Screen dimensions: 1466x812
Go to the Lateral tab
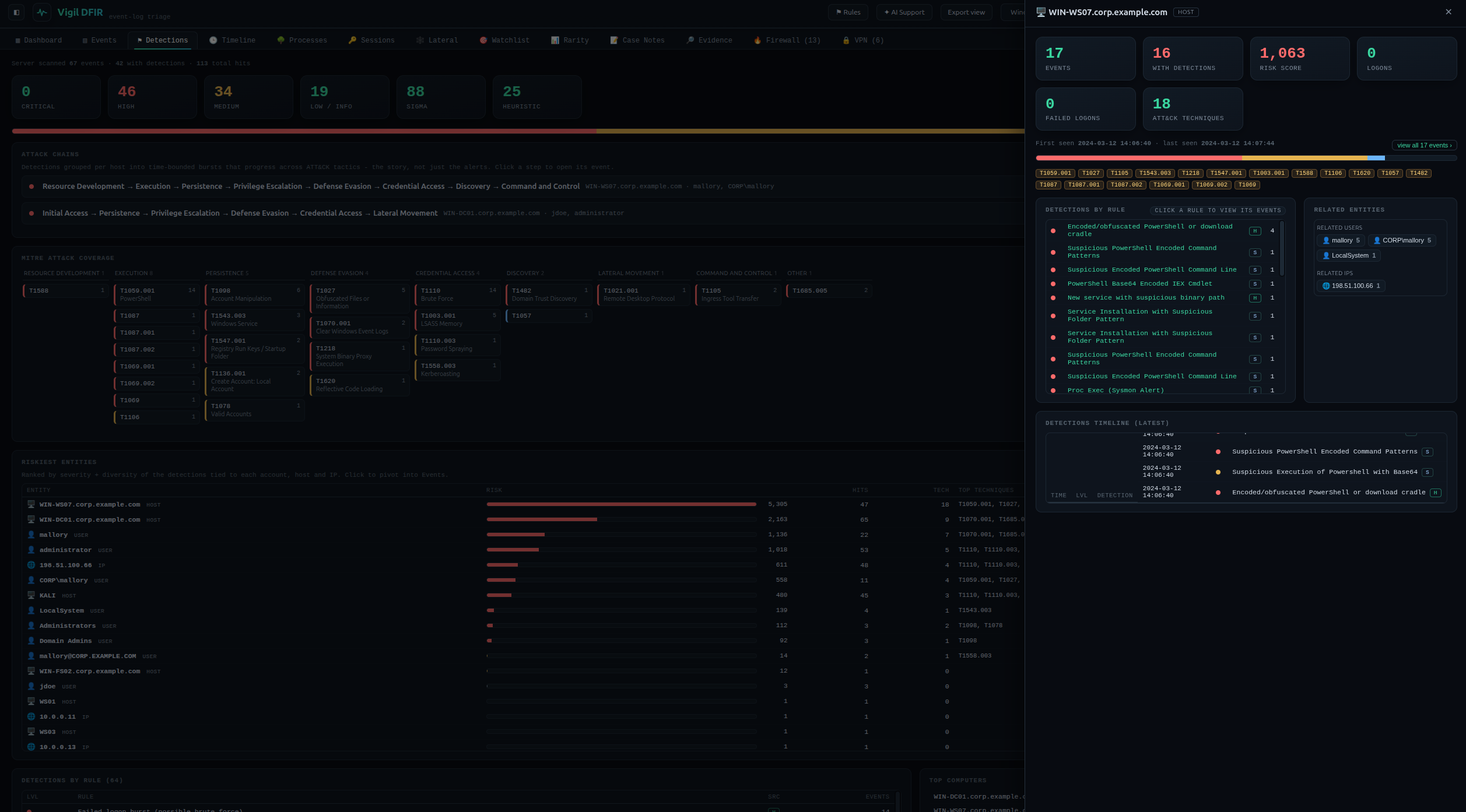pyautogui.click(x=437, y=40)
